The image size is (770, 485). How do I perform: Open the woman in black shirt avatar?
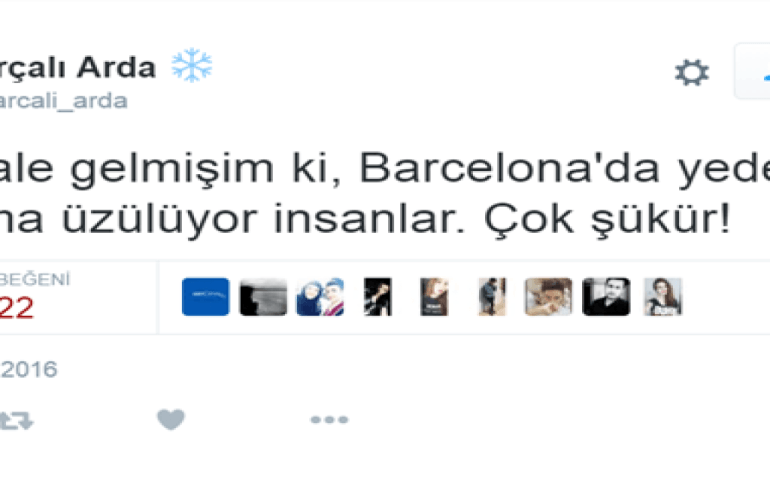coord(435,296)
